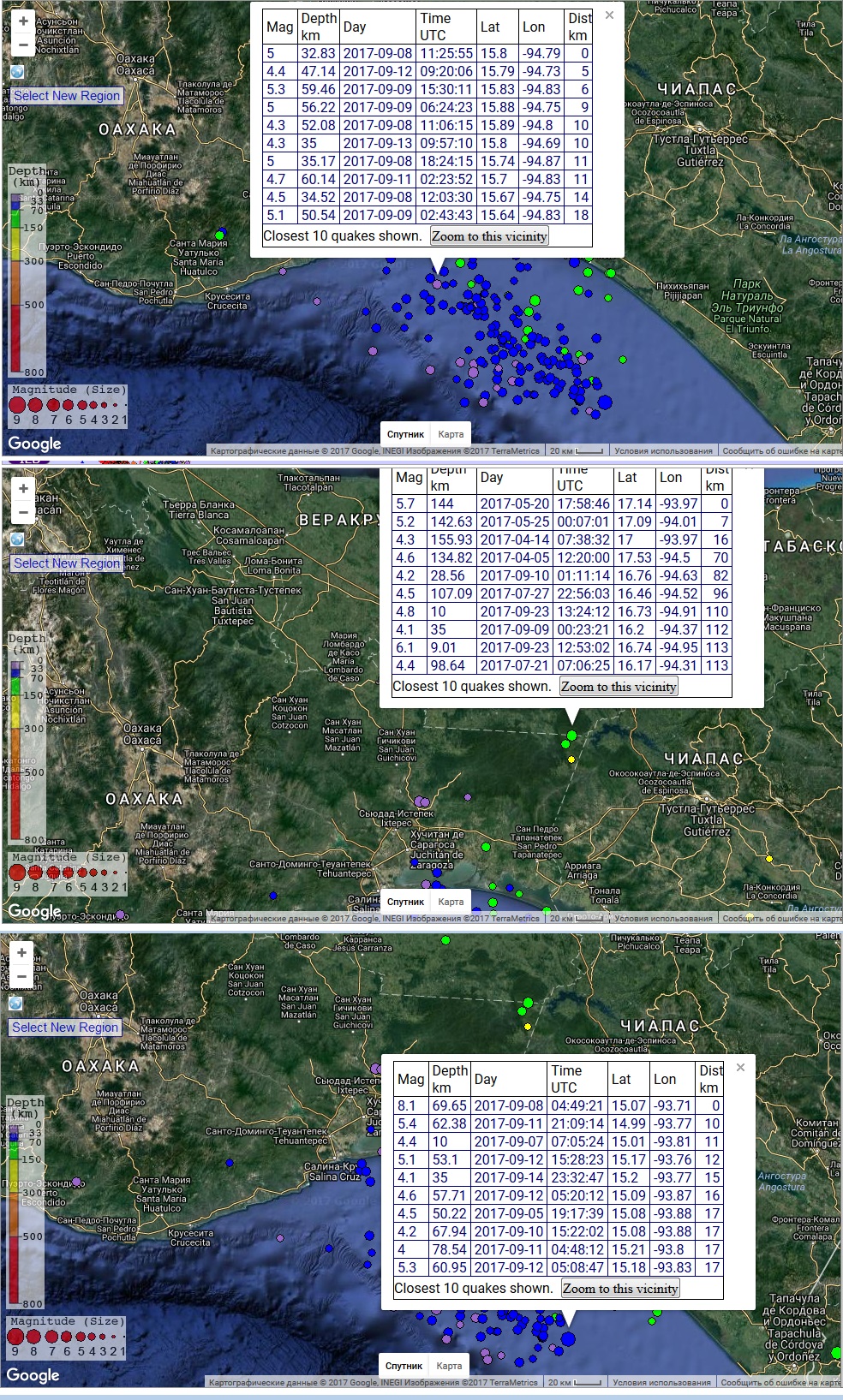The height and width of the screenshot is (1400, 843).
Task: Click "Select New Region" on the middle map
Action: pyautogui.click(x=67, y=563)
